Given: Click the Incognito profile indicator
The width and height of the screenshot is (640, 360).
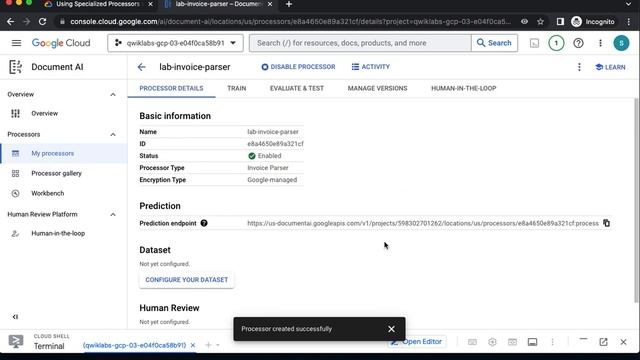Looking at the screenshot, I should [x=593, y=22].
